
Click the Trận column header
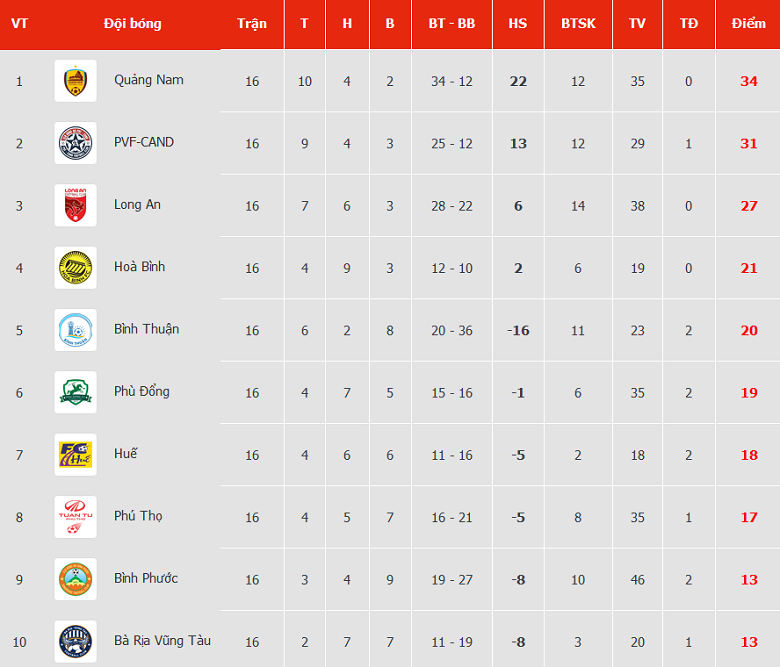252,24
